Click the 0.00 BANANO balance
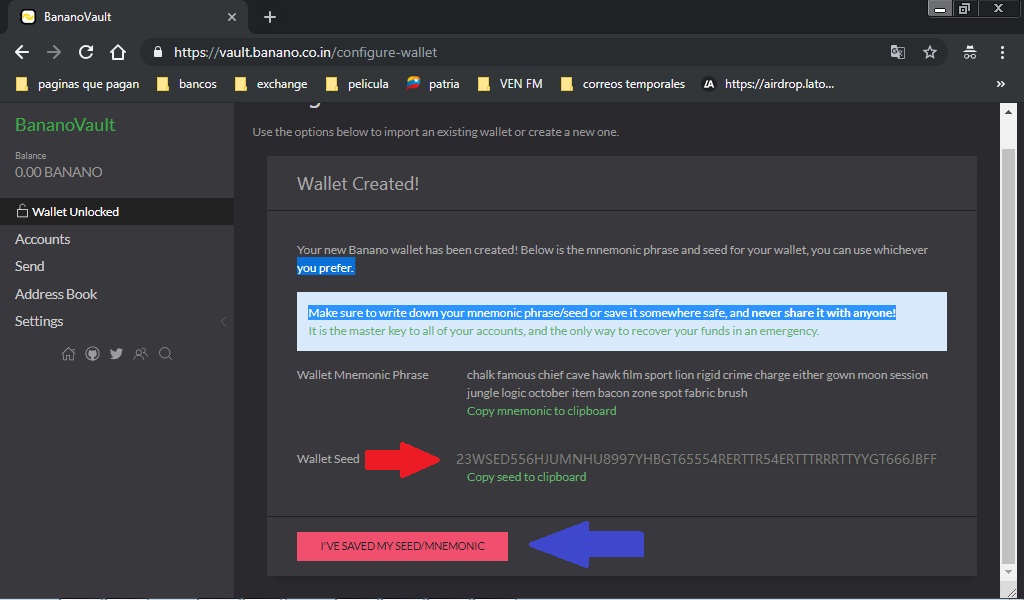This screenshot has height=600, width=1024. pyautogui.click(x=59, y=172)
